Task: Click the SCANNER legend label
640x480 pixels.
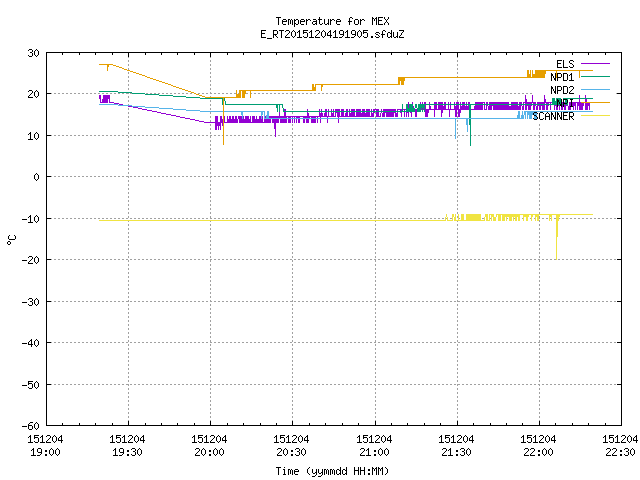Action: tap(553, 116)
